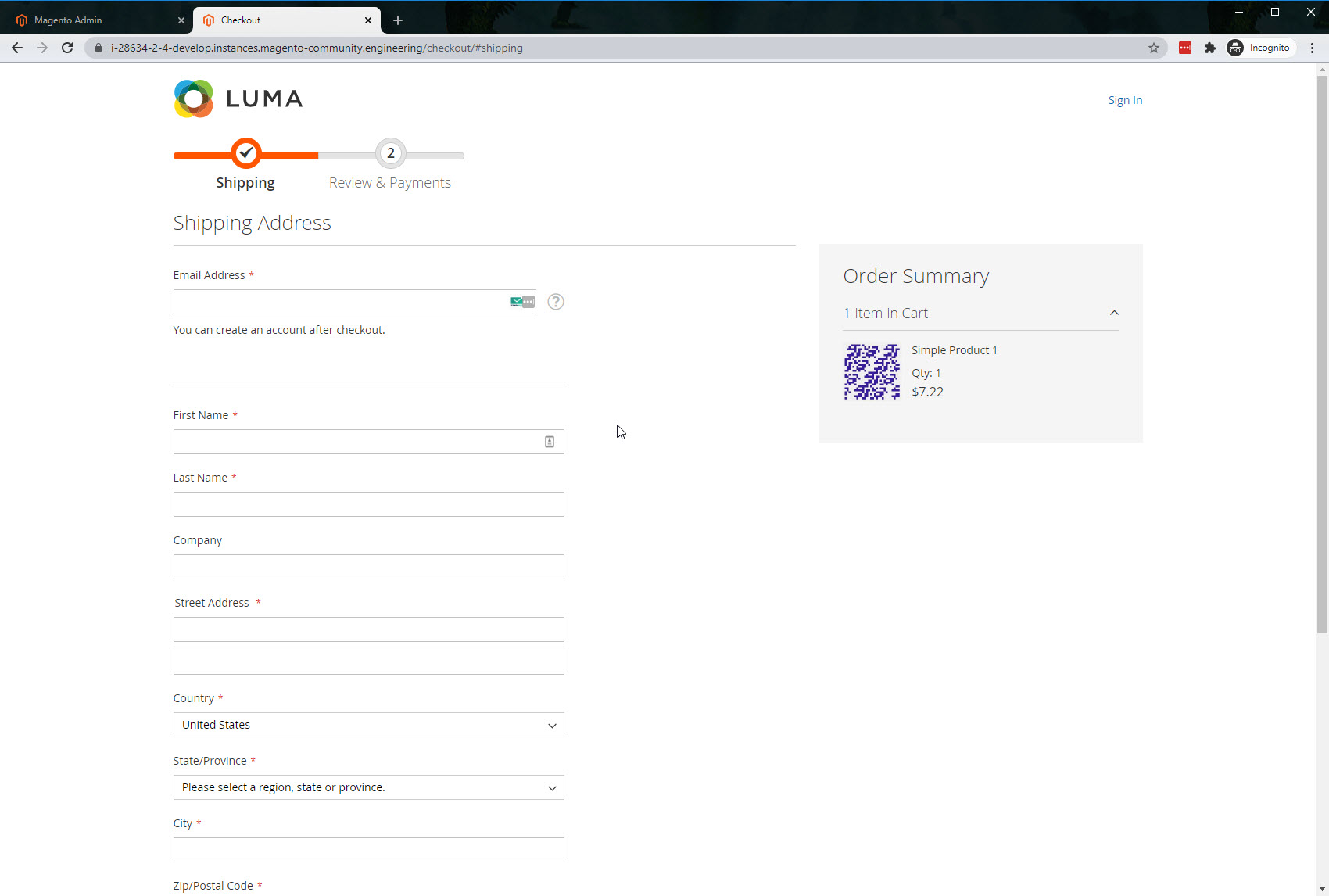Image resolution: width=1329 pixels, height=896 pixels.
Task: Minimize the browser window
Action: click(1239, 12)
